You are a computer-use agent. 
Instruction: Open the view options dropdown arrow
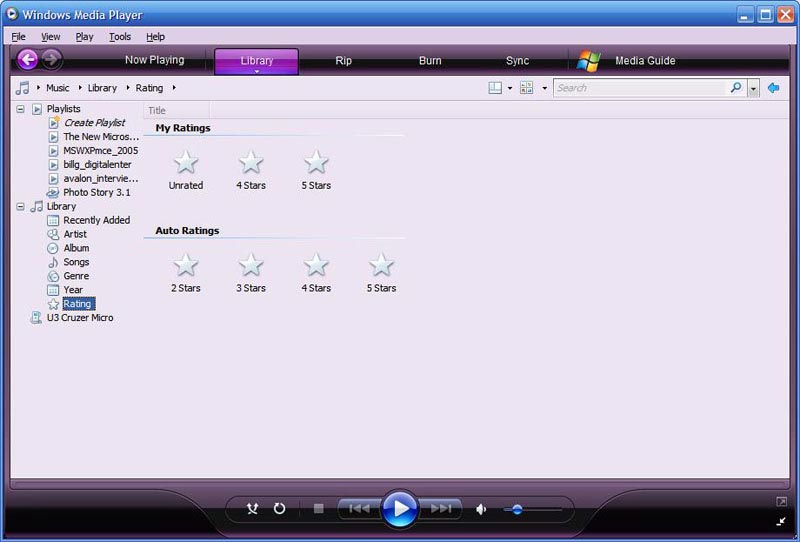click(544, 88)
